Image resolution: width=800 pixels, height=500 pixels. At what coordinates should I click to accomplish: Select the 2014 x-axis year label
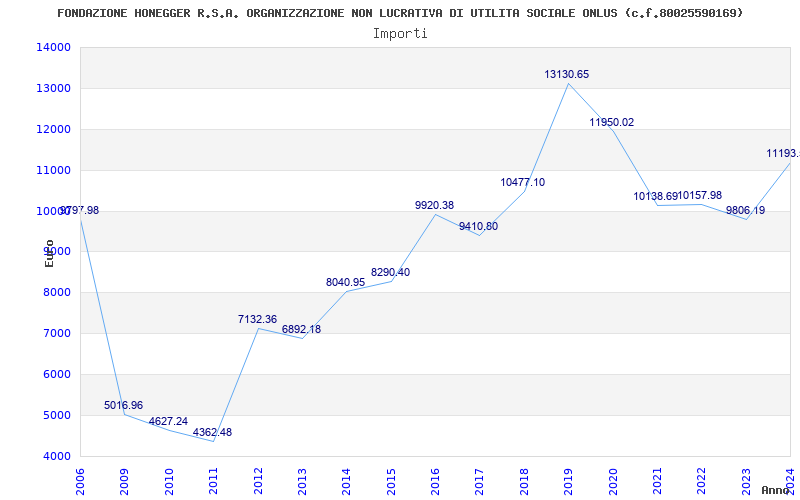(x=346, y=481)
